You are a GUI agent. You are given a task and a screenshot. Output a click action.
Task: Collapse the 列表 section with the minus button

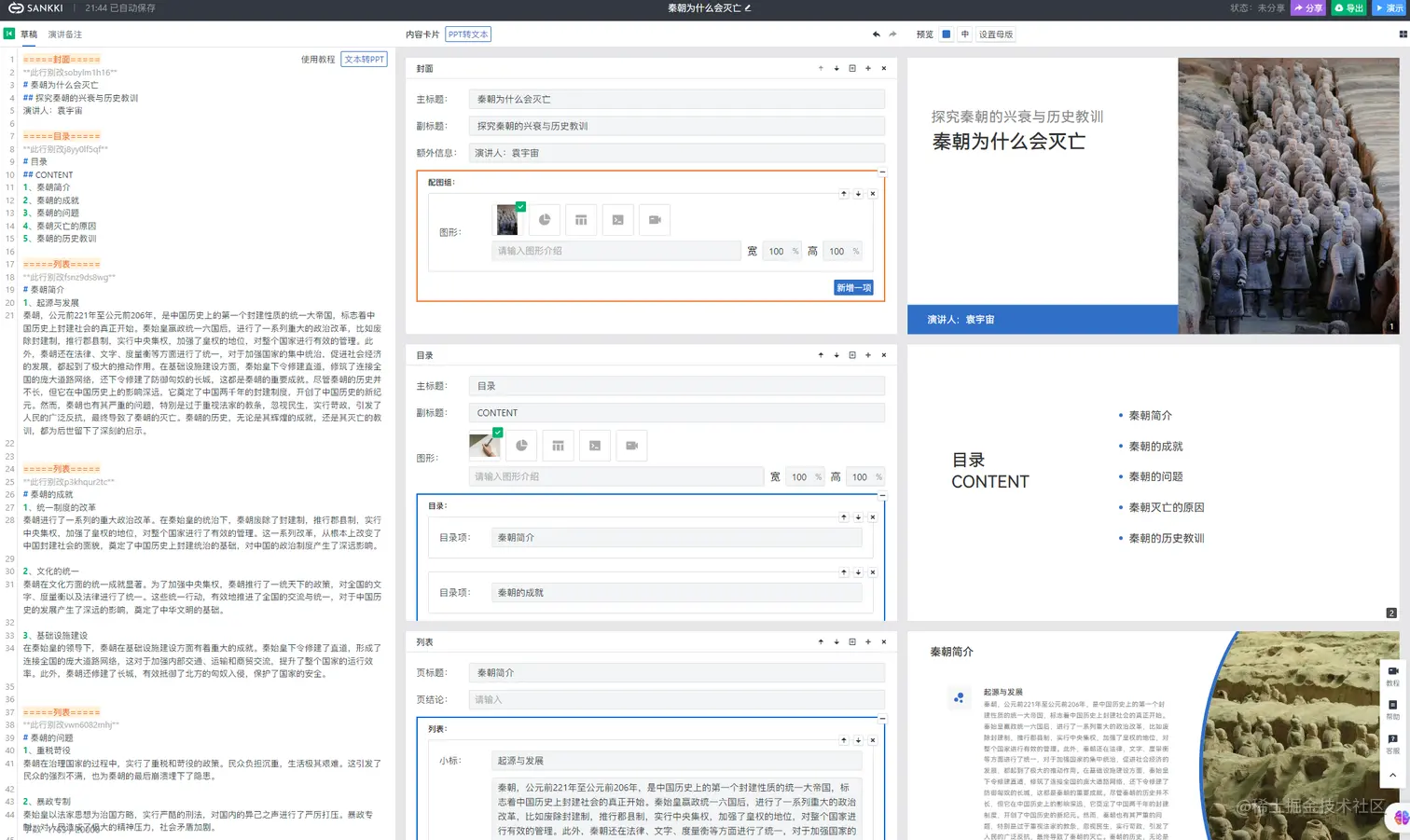point(882,719)
